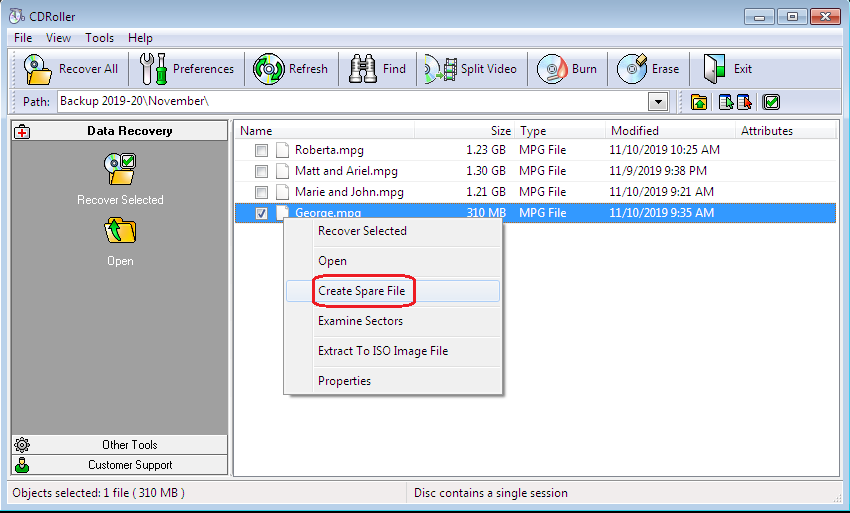Sort by the Attributes column header
The width and height of the screenshot is (850, 513).
pyautogui.click(x=785, y=131)
